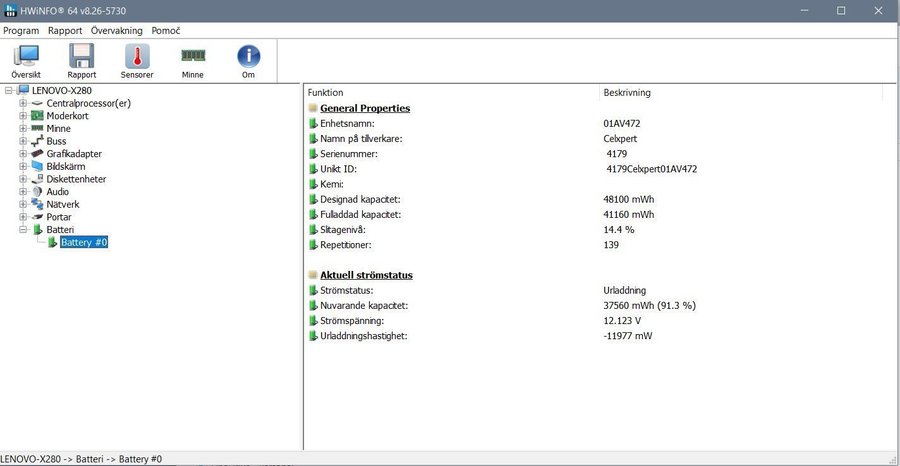
Task: Click the status value Urladdning
Action: pos(624,290)
